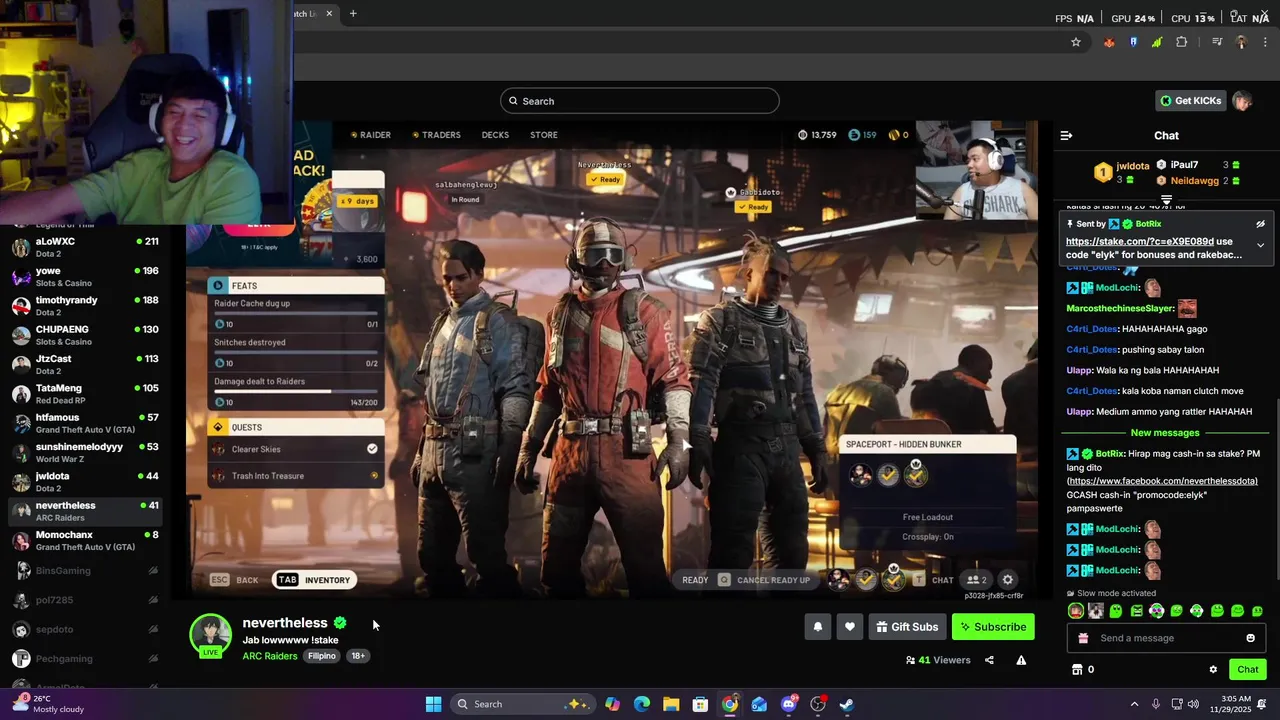Open Discord from taskbar
This screenshot has height=720, width=1280.
click(789, 704)
